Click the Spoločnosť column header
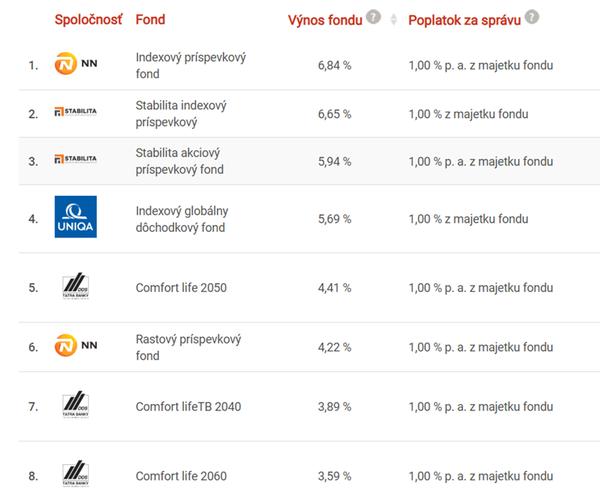Viewport: 600px width, 501px height. (87, 19)
